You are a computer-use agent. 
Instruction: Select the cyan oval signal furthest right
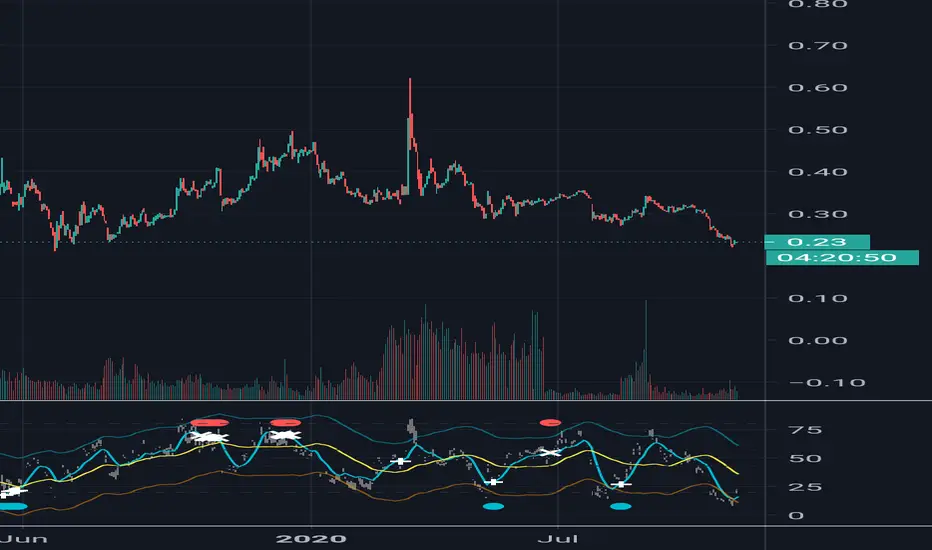click(621, 507)
